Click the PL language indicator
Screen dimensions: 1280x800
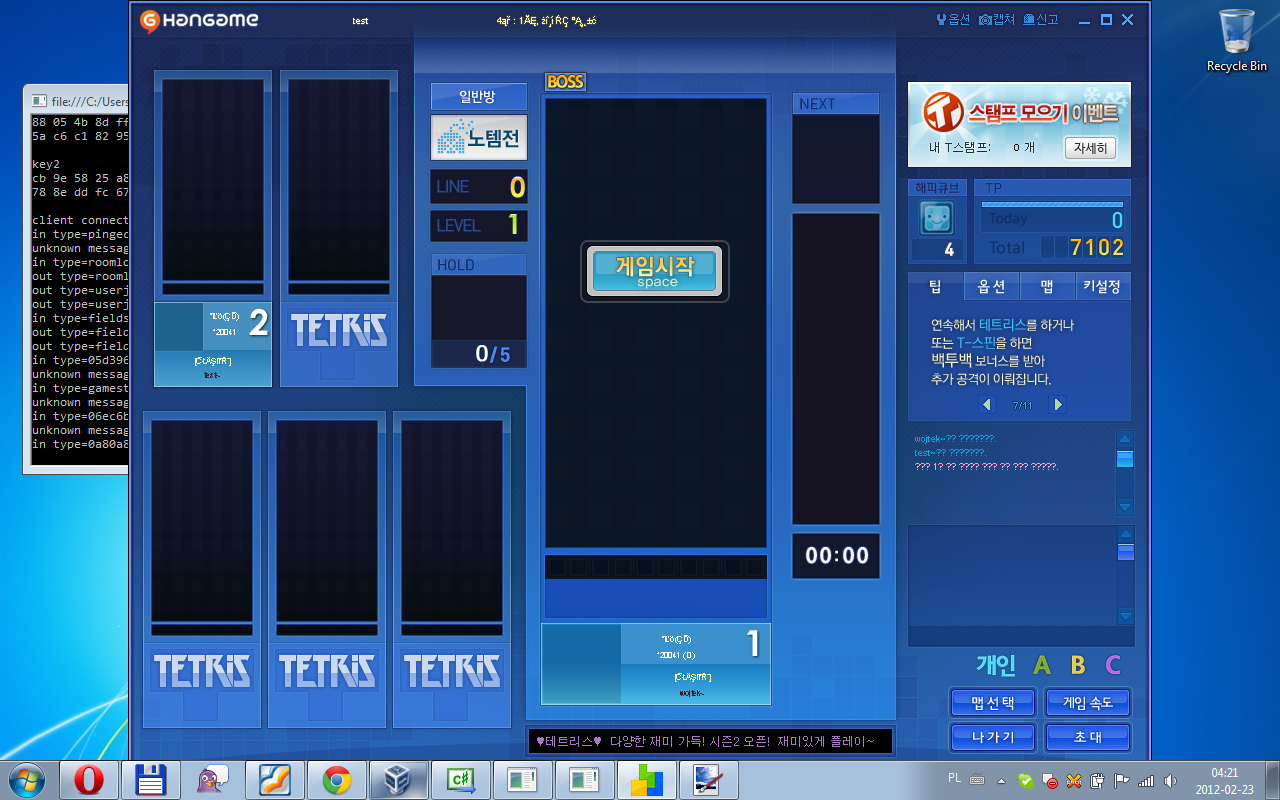pos(954,779)
